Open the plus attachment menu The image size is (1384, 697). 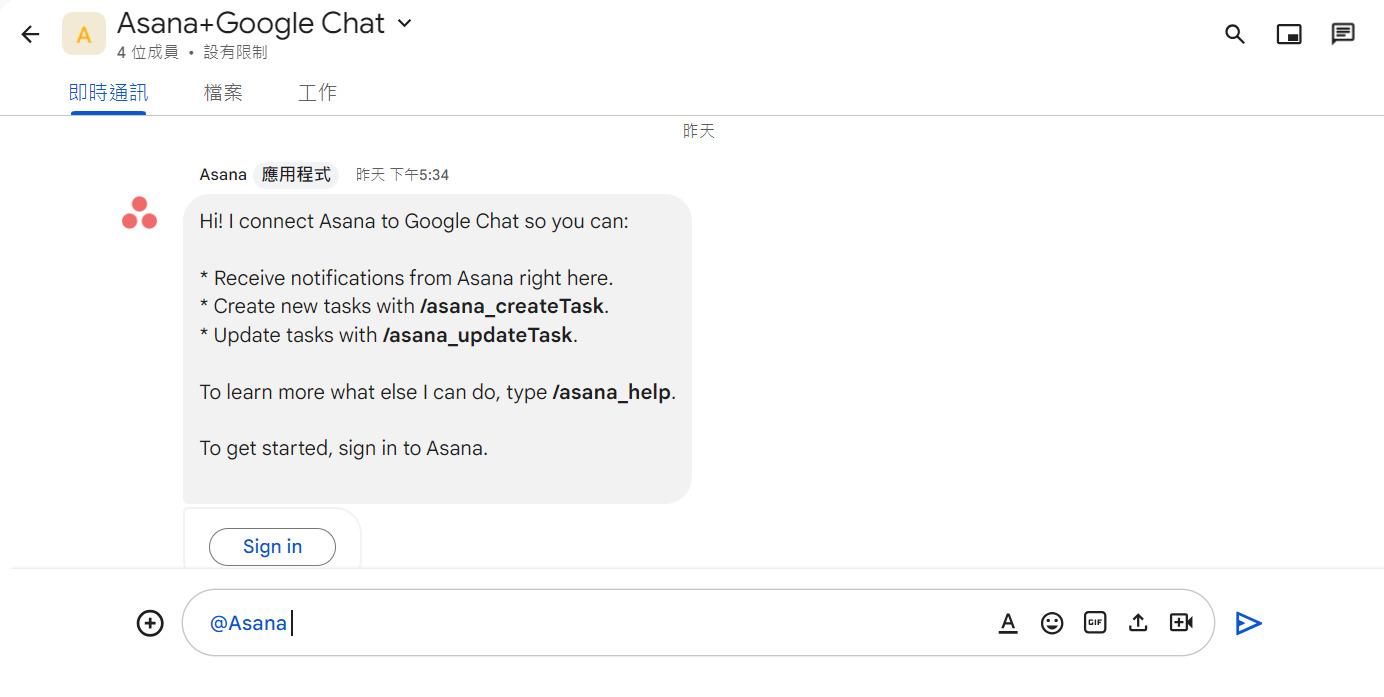pos(150,623)
